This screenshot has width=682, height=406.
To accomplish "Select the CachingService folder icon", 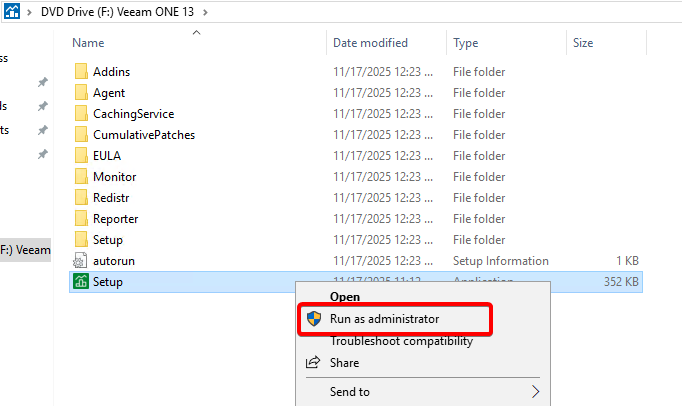I will [x=81, y=114].
